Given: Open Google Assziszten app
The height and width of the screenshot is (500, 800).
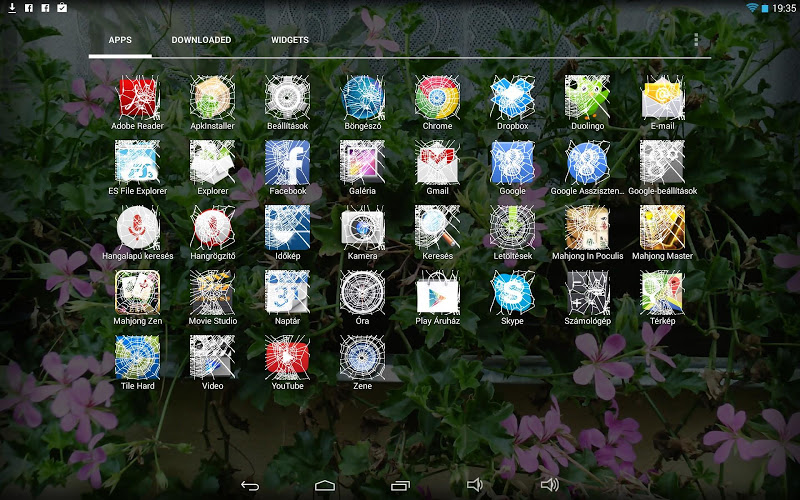Looking at the screenshot, I should (x=587, y=163).
